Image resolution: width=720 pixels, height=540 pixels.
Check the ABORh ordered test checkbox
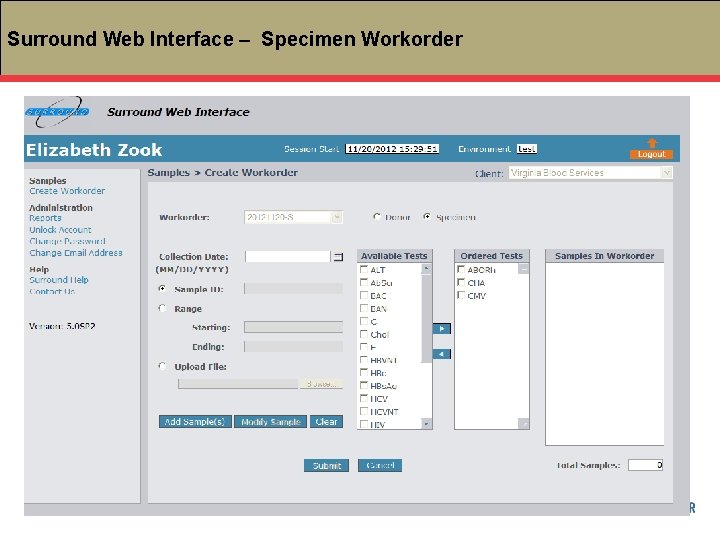[x=461, y=269]
